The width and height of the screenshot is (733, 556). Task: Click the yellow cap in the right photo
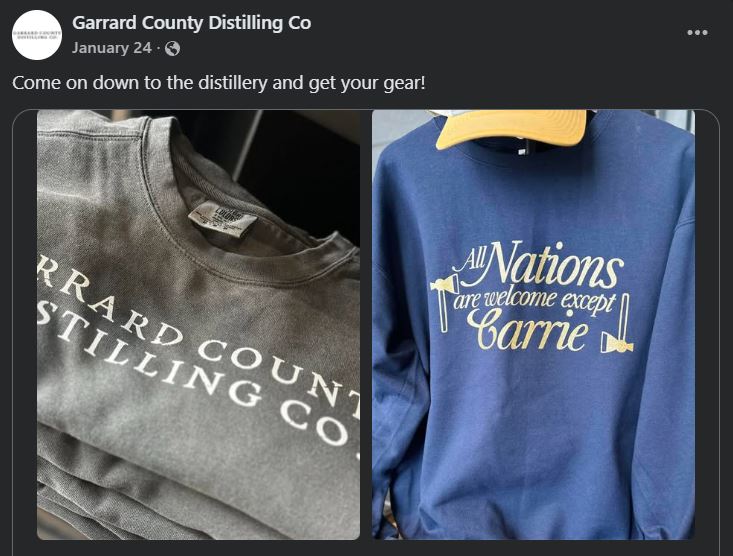point(511,128)
